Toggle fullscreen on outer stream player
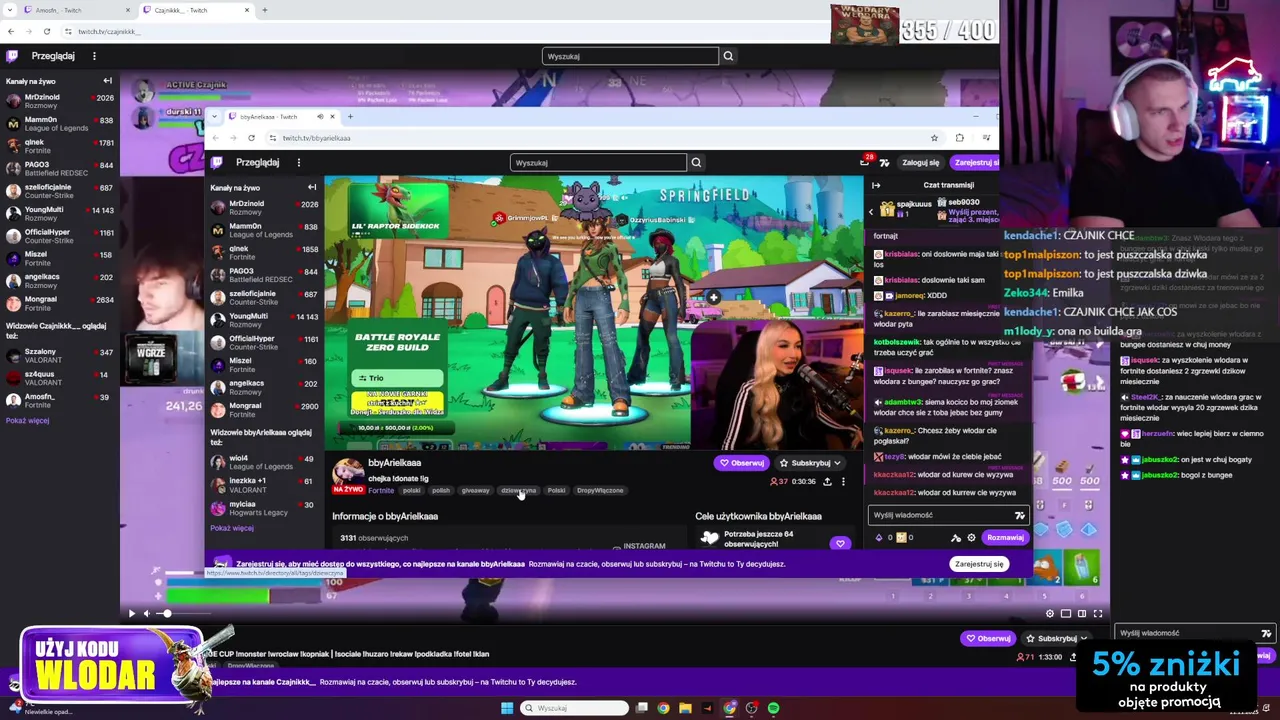Screen dimensions: 1280x720 pos(1097,613)
